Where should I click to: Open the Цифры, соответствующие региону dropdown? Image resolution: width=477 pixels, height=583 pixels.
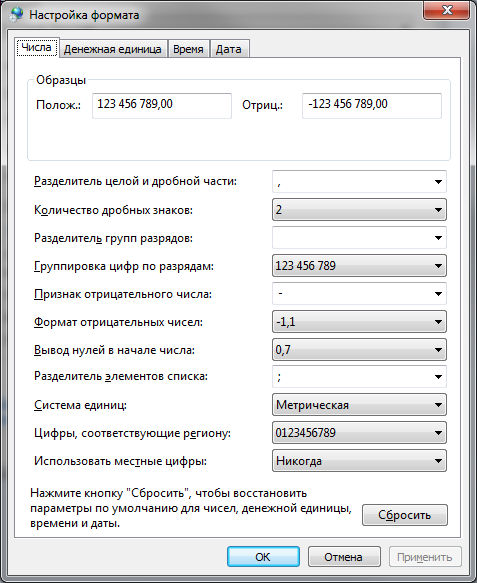click(x=359, y=432)
